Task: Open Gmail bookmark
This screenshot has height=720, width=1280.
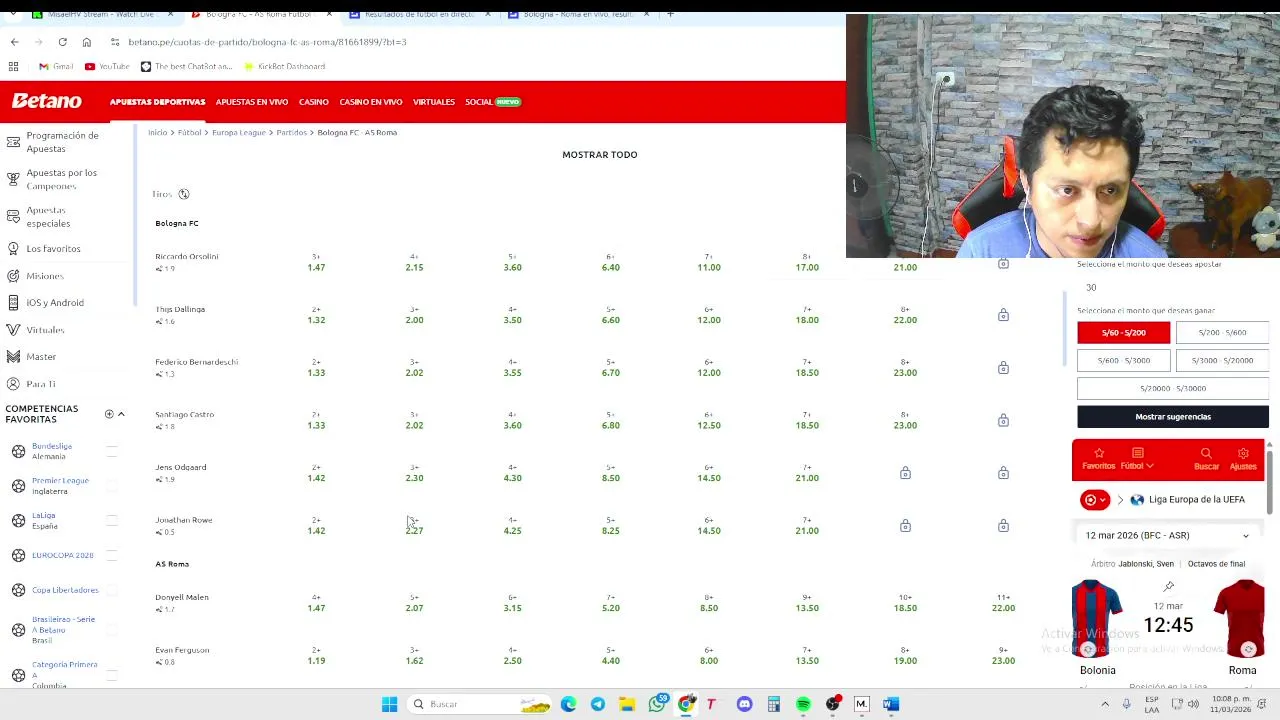Action: [x=56, y=66]
